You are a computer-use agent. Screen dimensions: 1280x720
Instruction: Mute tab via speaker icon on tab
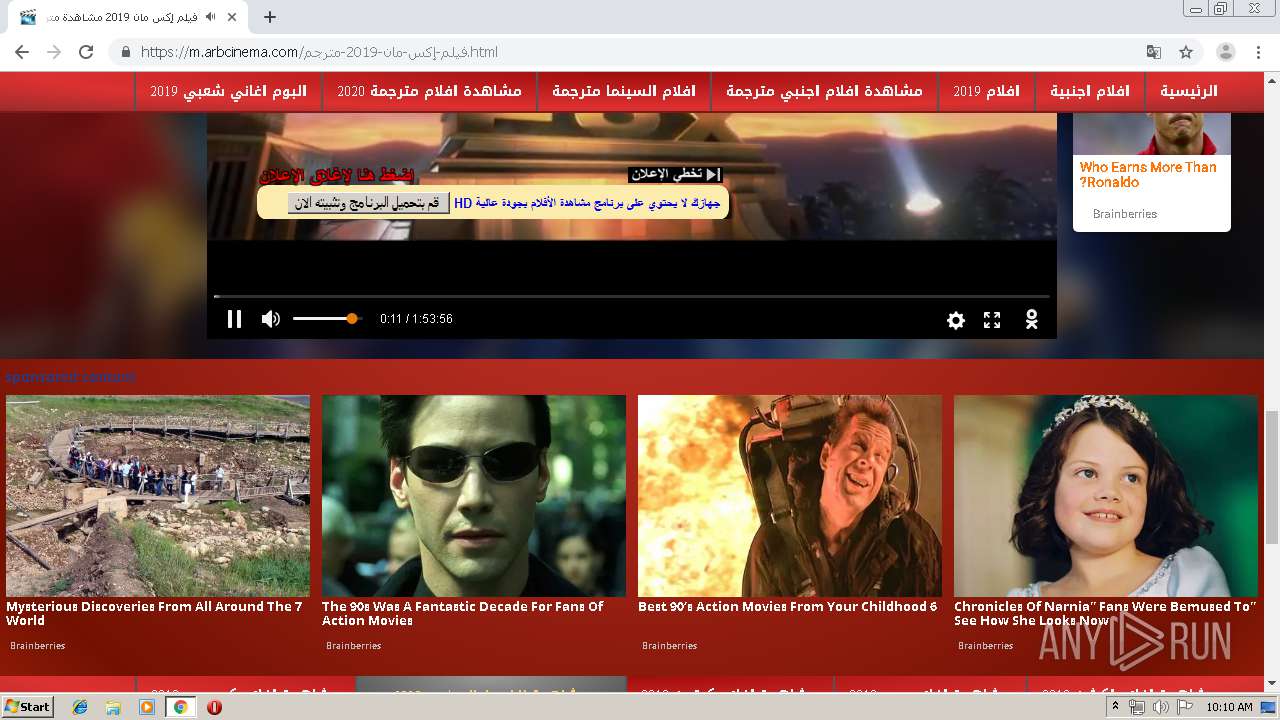(x=210, y=17)
